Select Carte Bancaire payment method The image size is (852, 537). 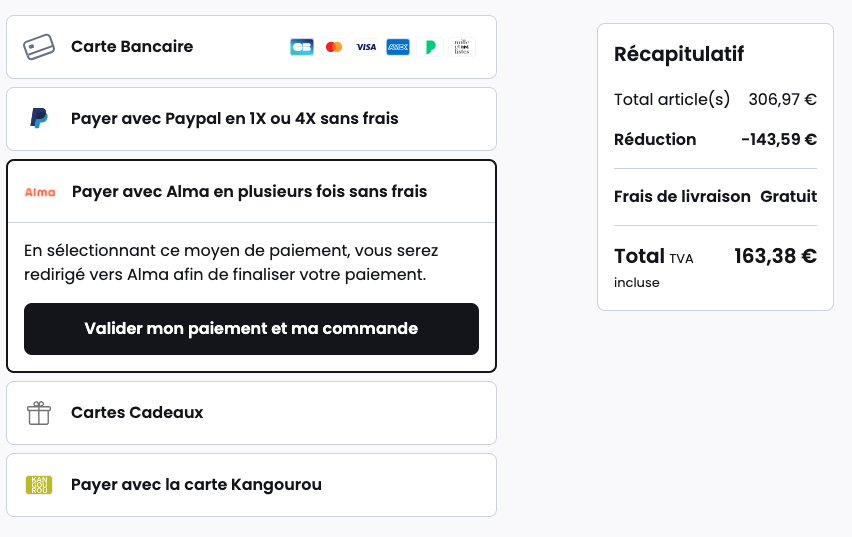point(252,47)
